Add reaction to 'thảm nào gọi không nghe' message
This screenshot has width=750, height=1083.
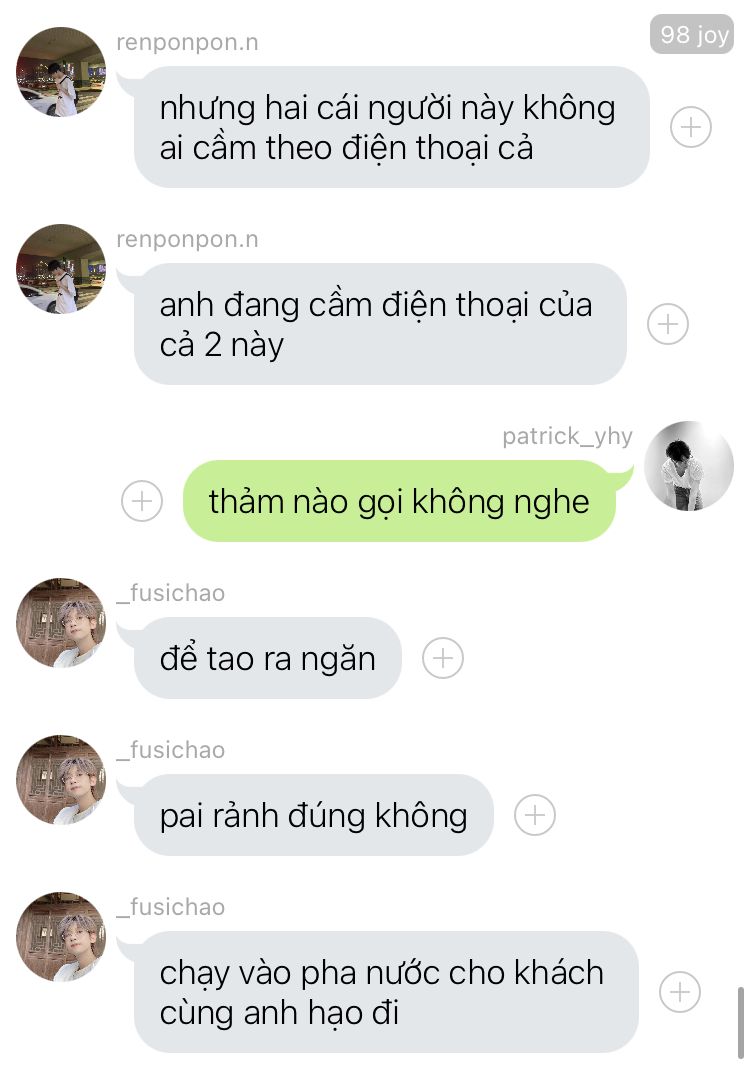pyautogui.click(x=142, y=501)
